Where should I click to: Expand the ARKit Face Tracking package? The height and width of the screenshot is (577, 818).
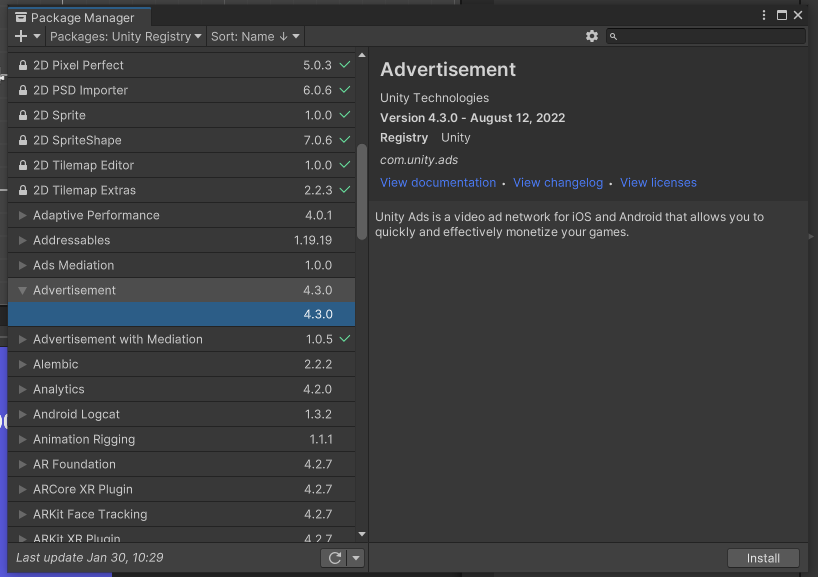pos(22,515)
